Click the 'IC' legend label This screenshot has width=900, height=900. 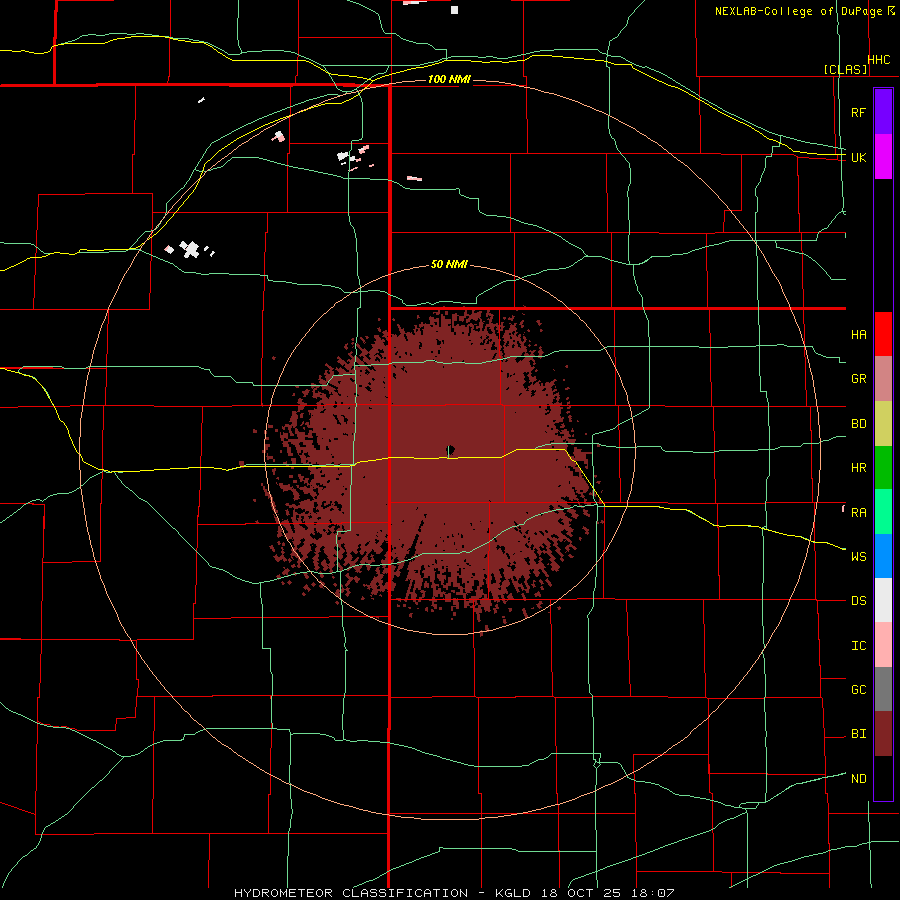click(x=859, y=646)
